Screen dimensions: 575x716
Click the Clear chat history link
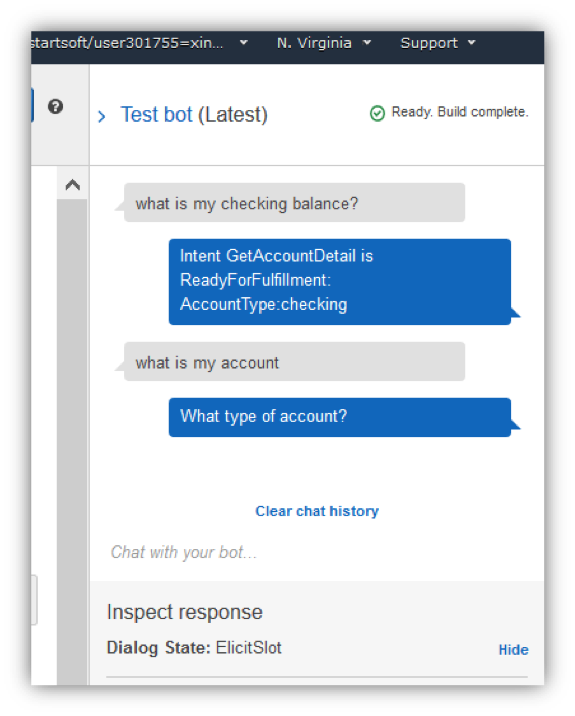pyautogui.click(x=317, y=511)
